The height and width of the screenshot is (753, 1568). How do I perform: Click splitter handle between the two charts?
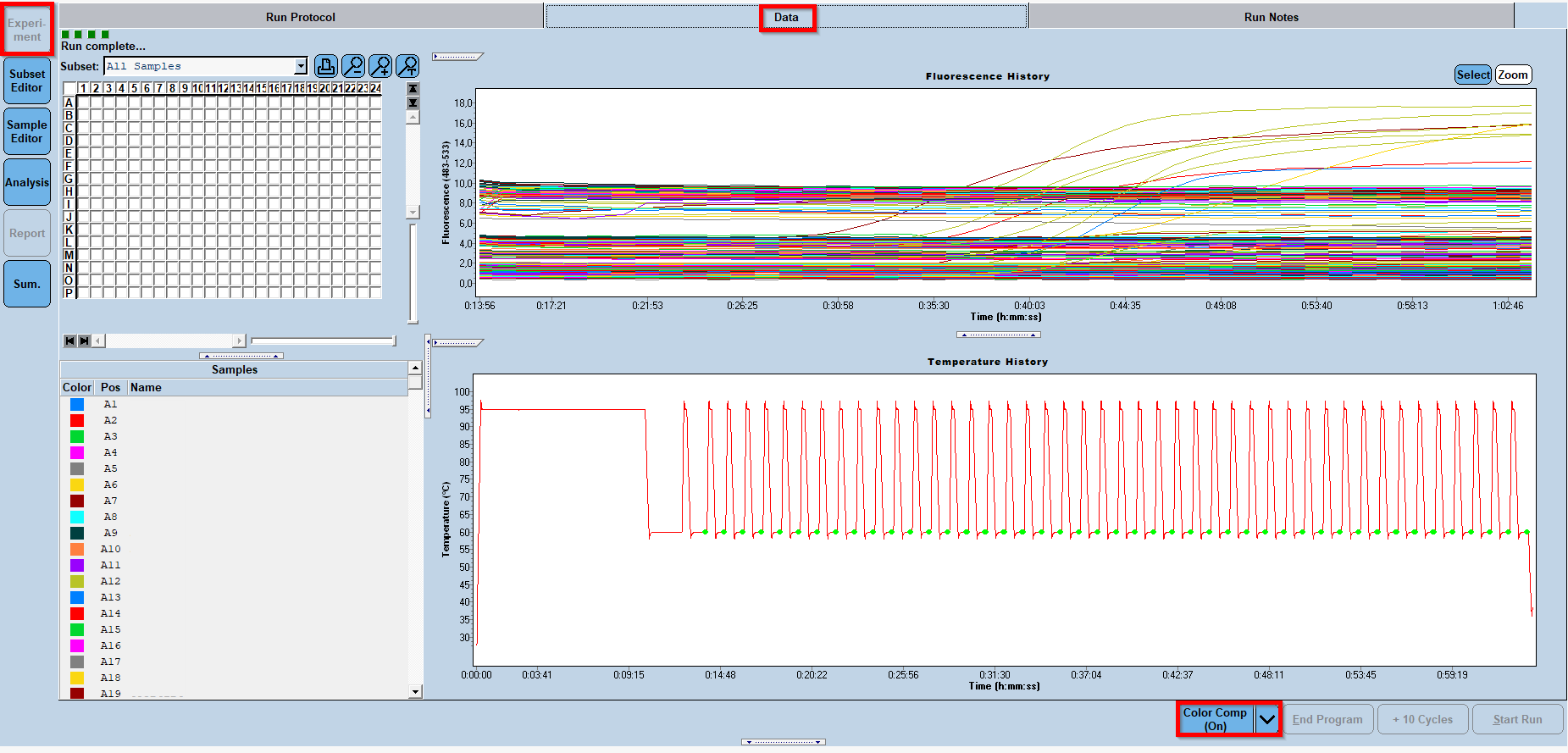pos(999,335)
